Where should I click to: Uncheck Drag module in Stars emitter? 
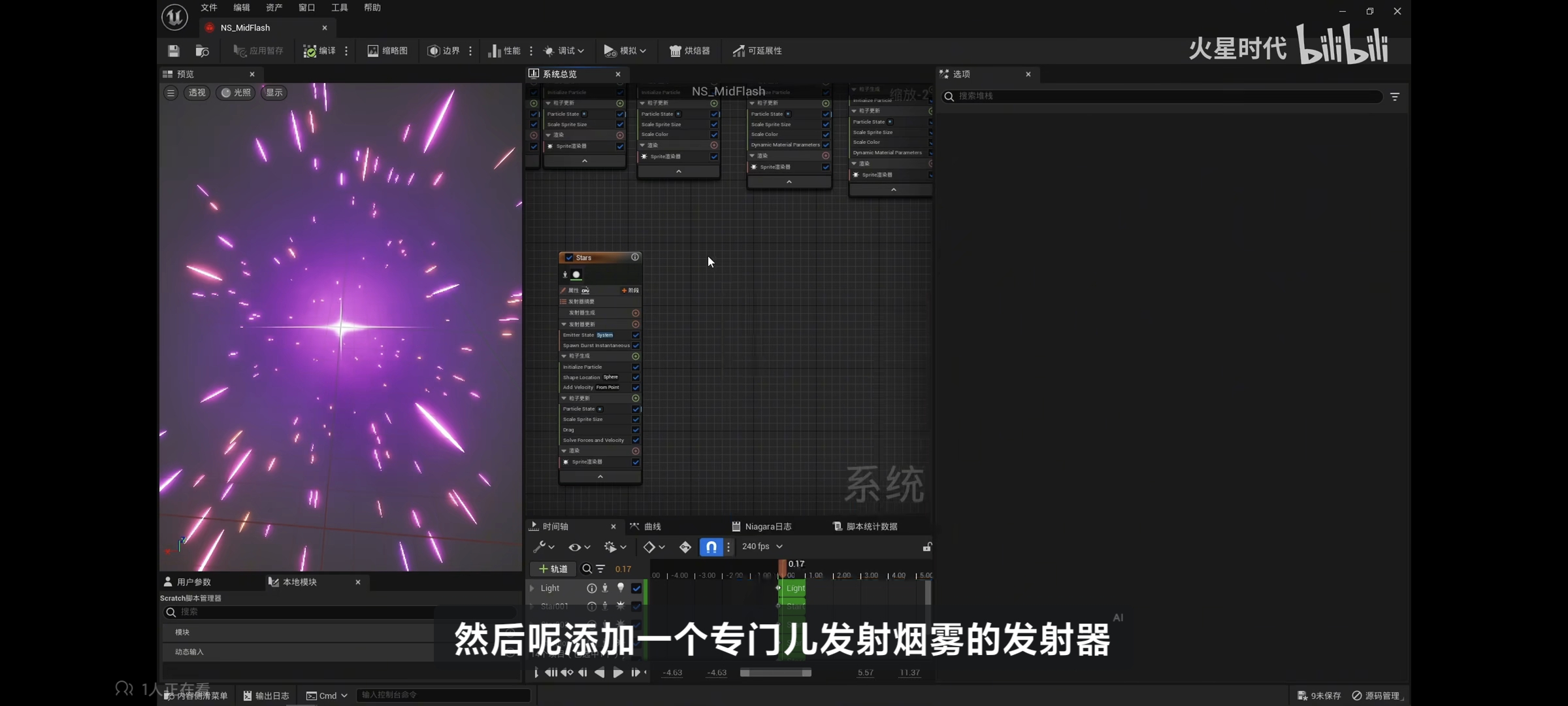click(635, 430)
